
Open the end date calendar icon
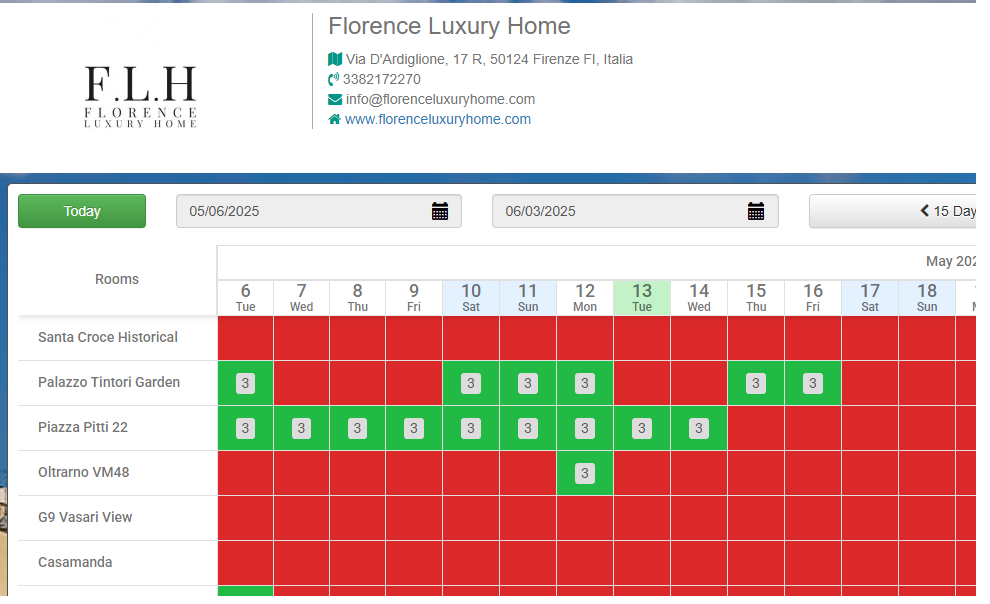click(x=756, y=211)
